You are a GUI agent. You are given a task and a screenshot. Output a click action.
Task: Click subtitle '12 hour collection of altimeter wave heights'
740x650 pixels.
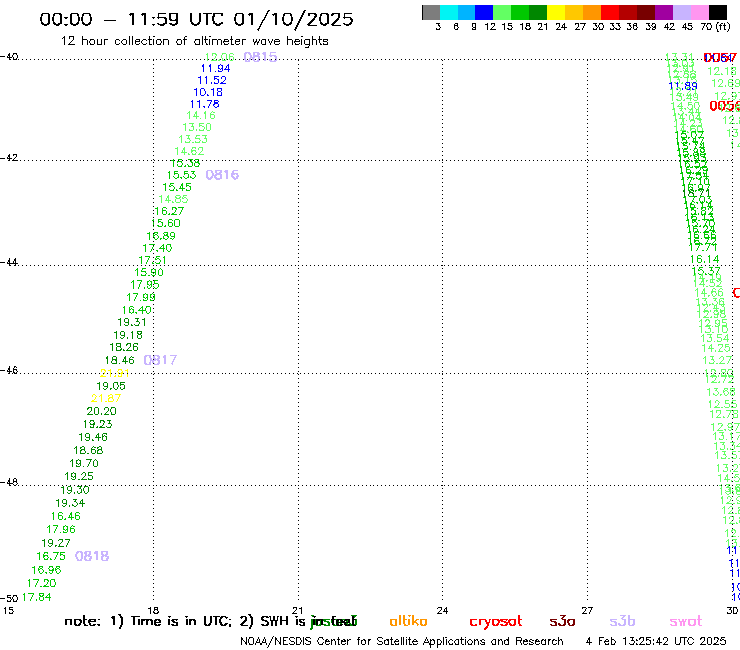pos(194,41)
